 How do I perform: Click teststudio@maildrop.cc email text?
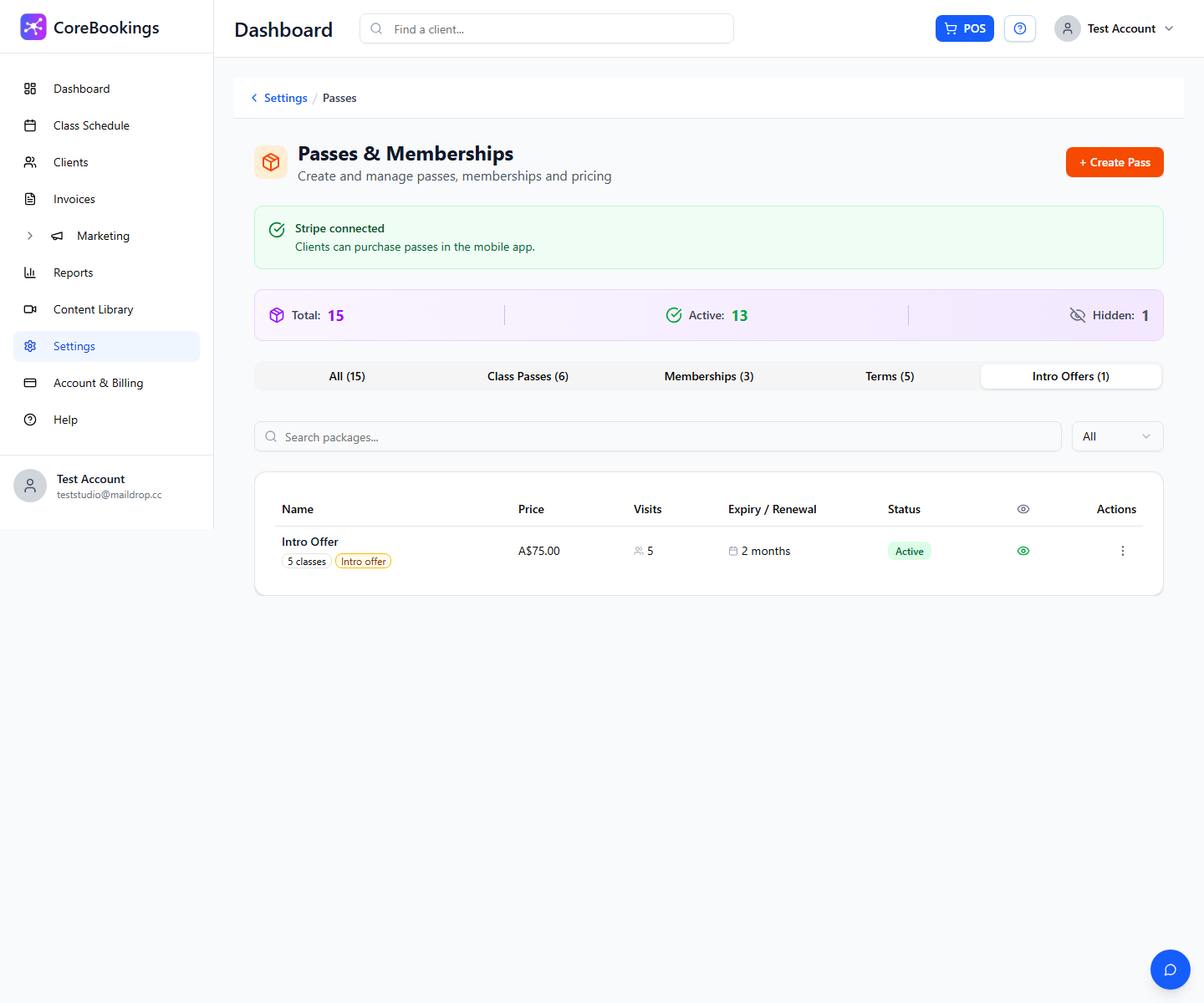(110, 495)
